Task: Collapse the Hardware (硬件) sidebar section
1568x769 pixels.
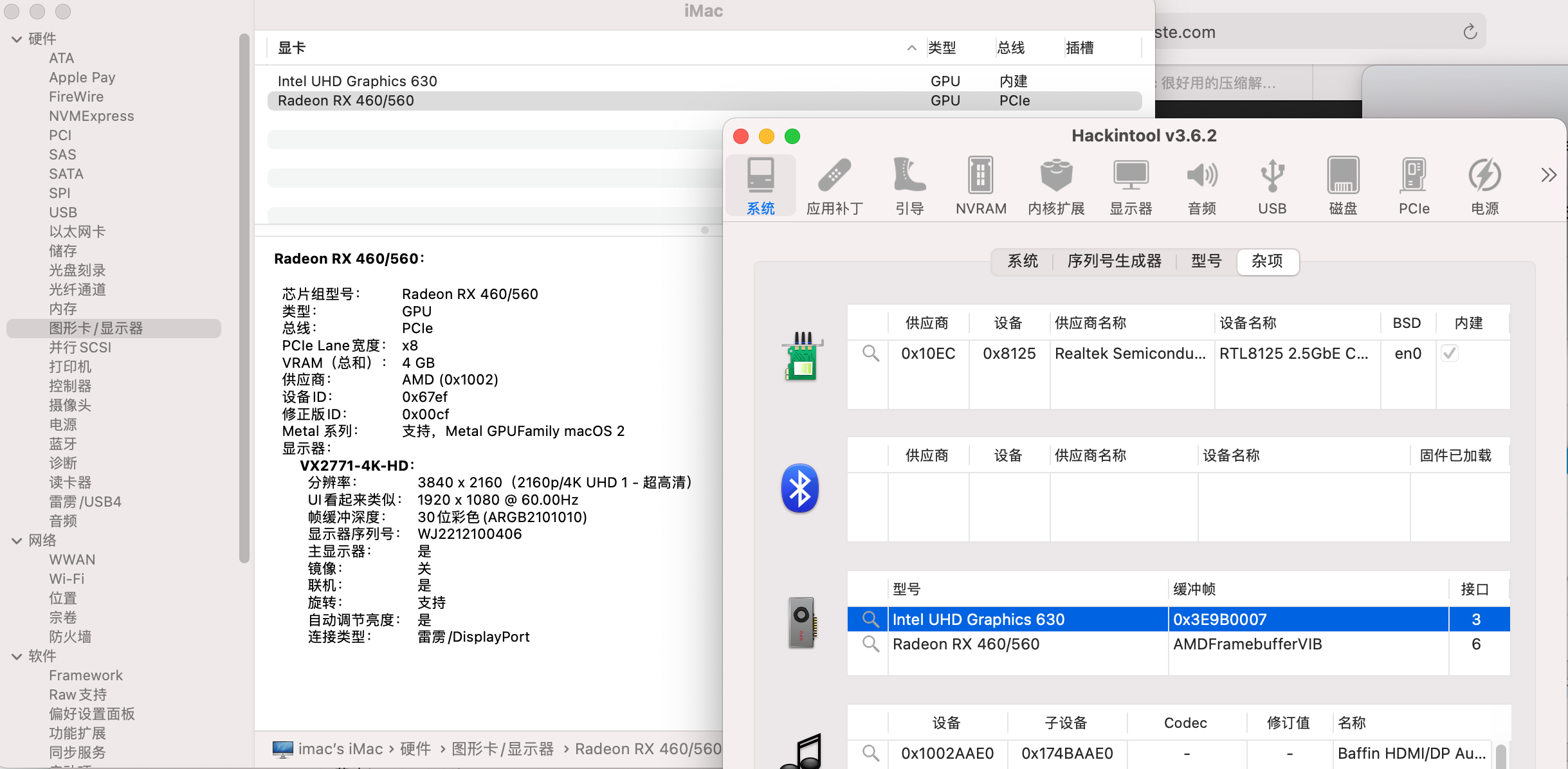Action: (17, 39)
